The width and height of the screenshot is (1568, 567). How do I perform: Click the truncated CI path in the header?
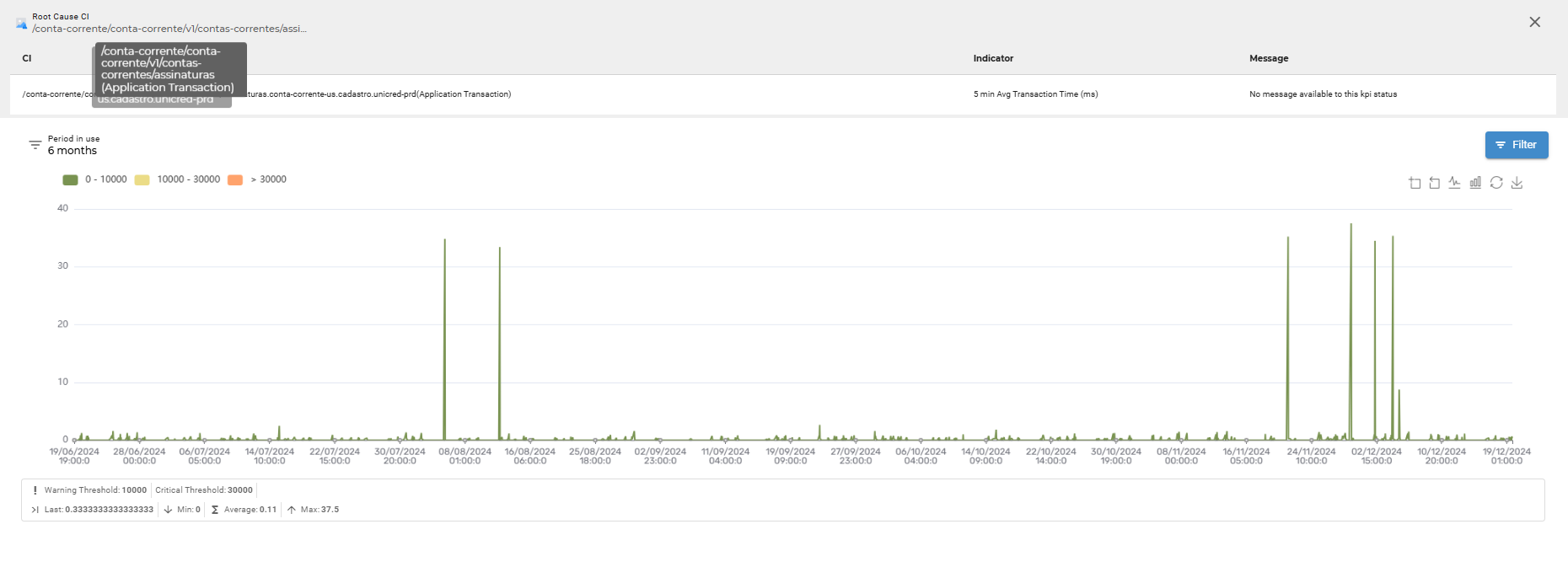(169, 29)
